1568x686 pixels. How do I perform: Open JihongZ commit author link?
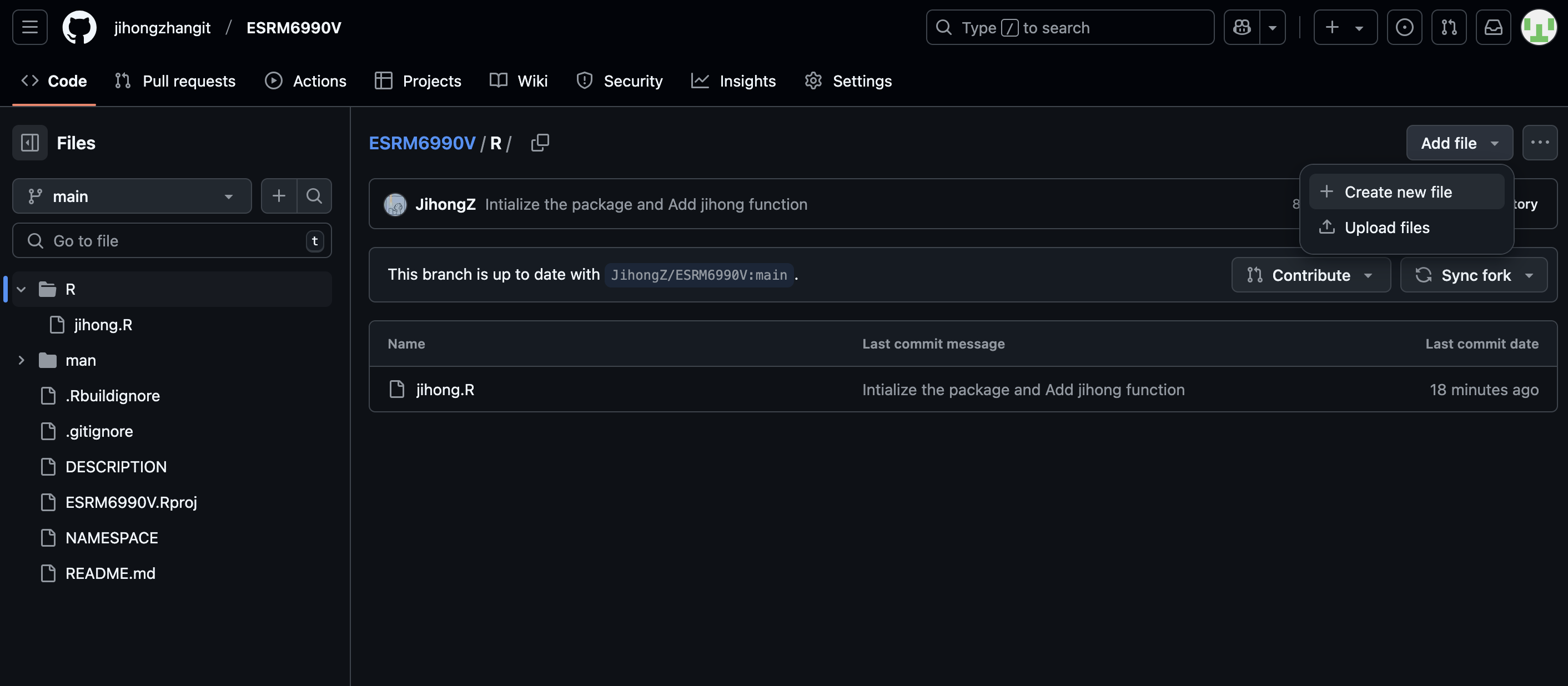click(x=445, y=204)
